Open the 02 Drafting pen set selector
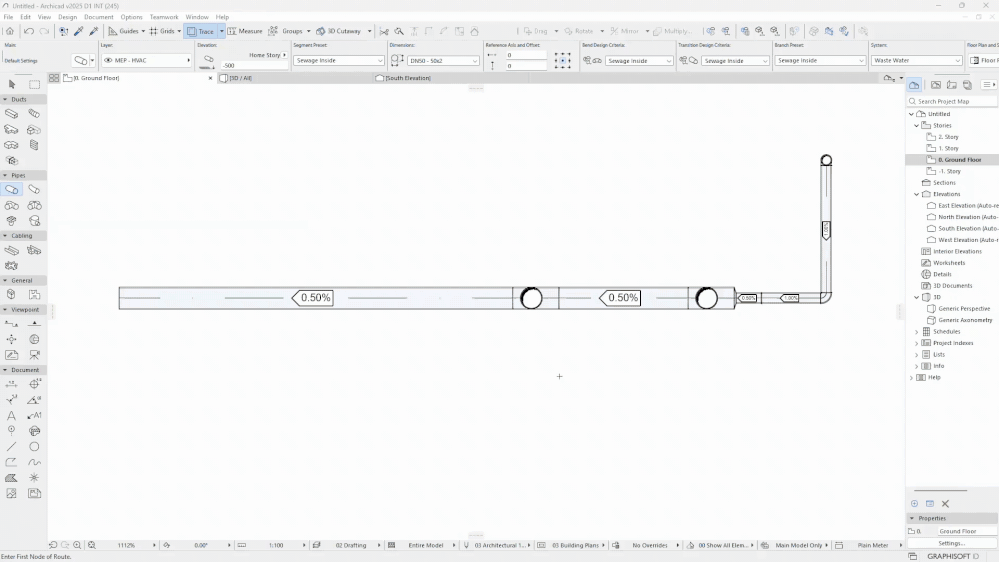The height and width of the screenshot is (562, 999). [x=351, y=545]
